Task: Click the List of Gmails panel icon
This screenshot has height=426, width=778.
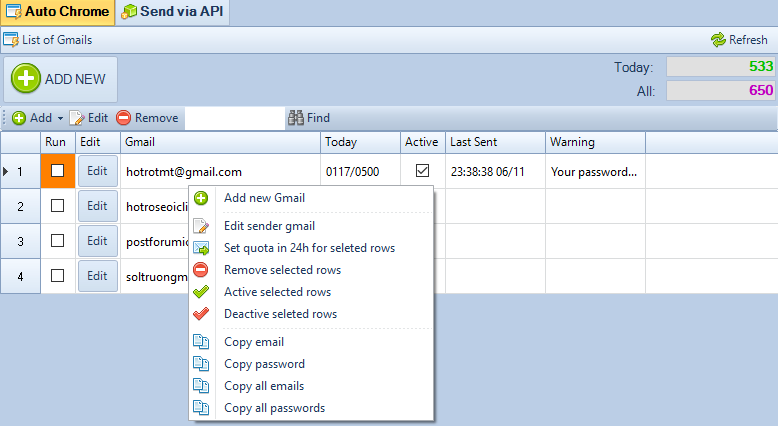Action: 11,40
